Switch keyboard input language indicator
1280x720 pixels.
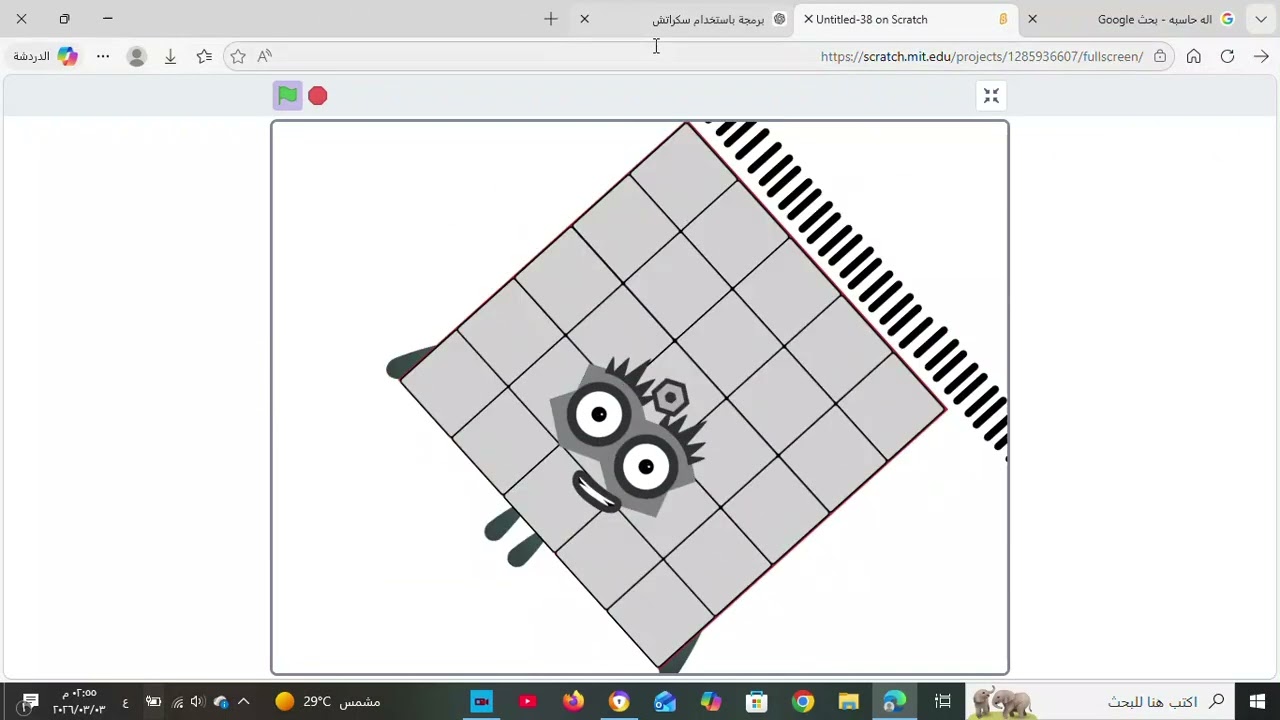pyautogui.click(x=125, y=702)
